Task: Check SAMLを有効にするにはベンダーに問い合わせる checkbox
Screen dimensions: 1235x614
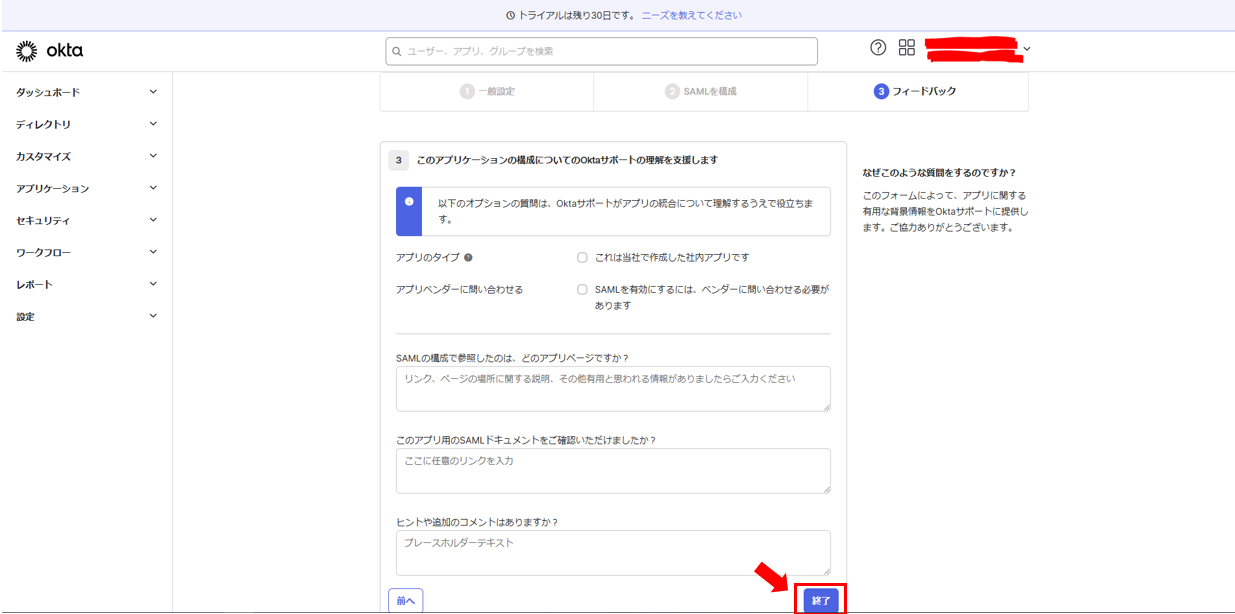Action: (x=582, y=290)
